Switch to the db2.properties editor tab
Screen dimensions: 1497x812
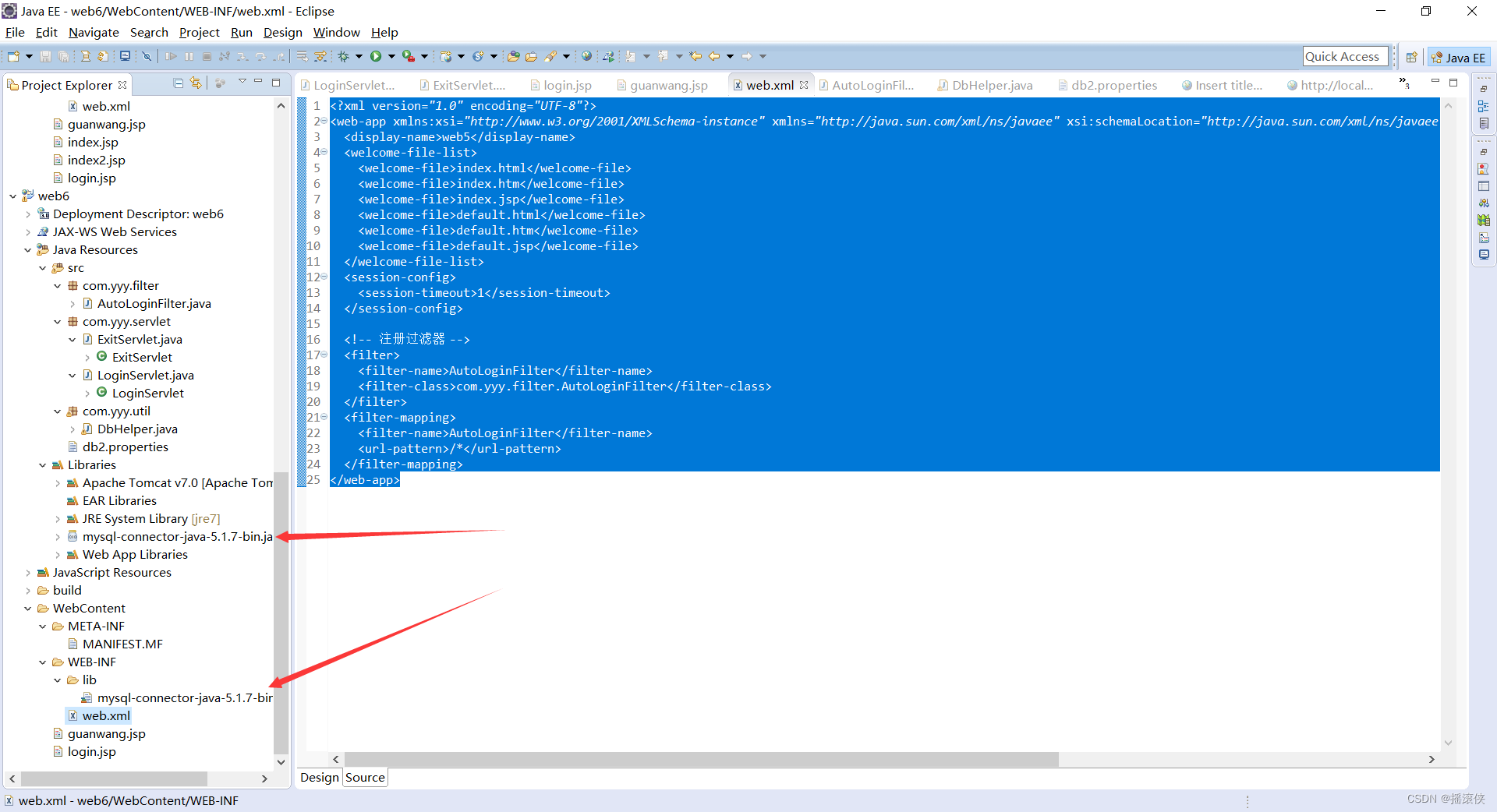coord(1107,85)
